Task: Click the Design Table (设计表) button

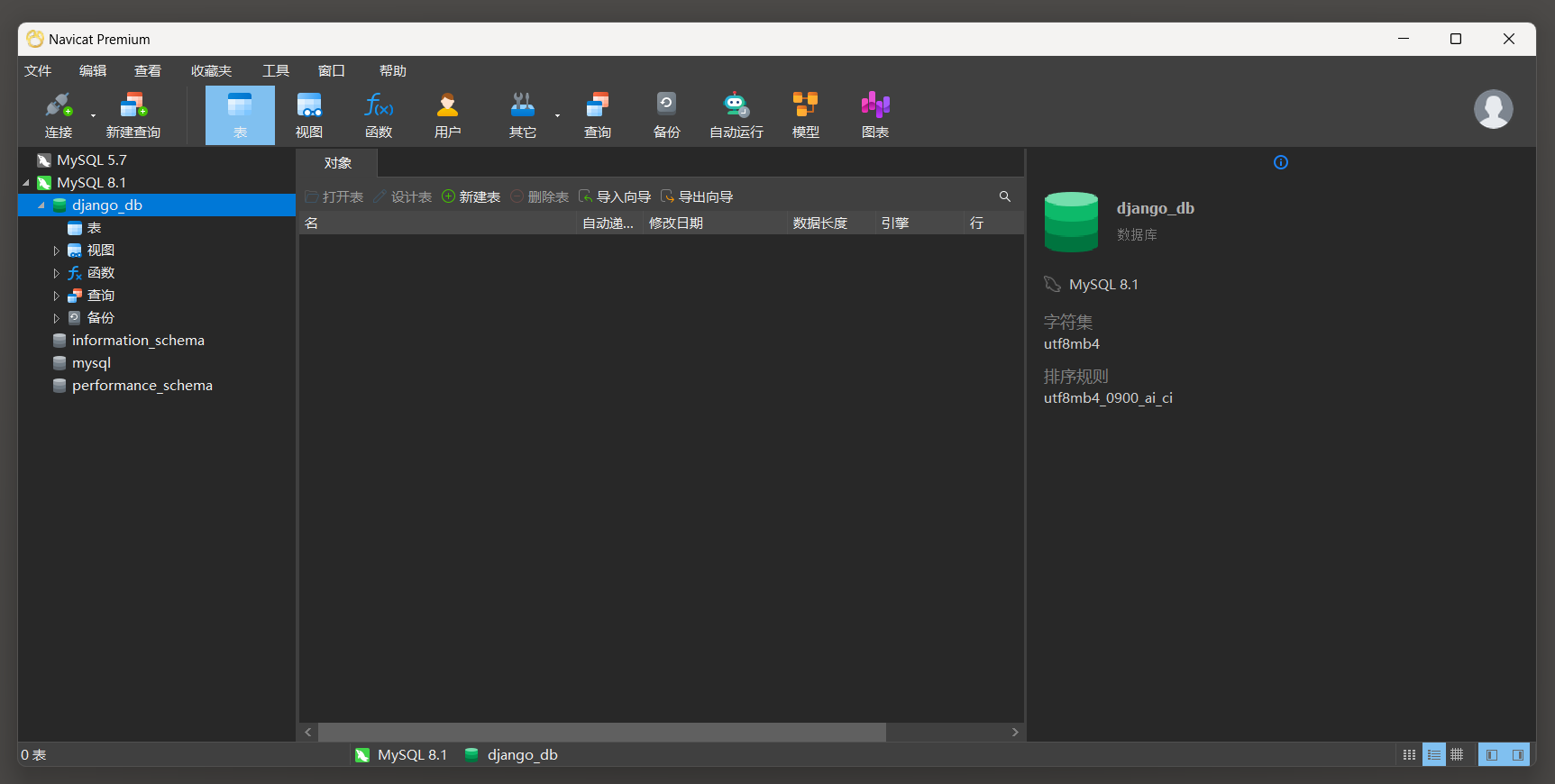Action: point(403,196)
